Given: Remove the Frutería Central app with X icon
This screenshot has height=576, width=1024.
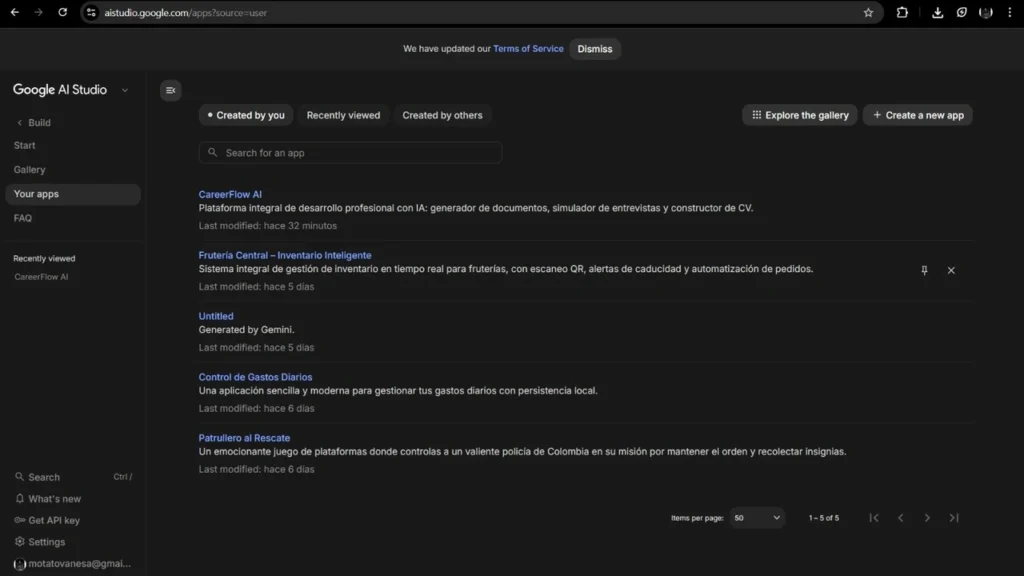Looking at the screenshot, I should point(951,270).
